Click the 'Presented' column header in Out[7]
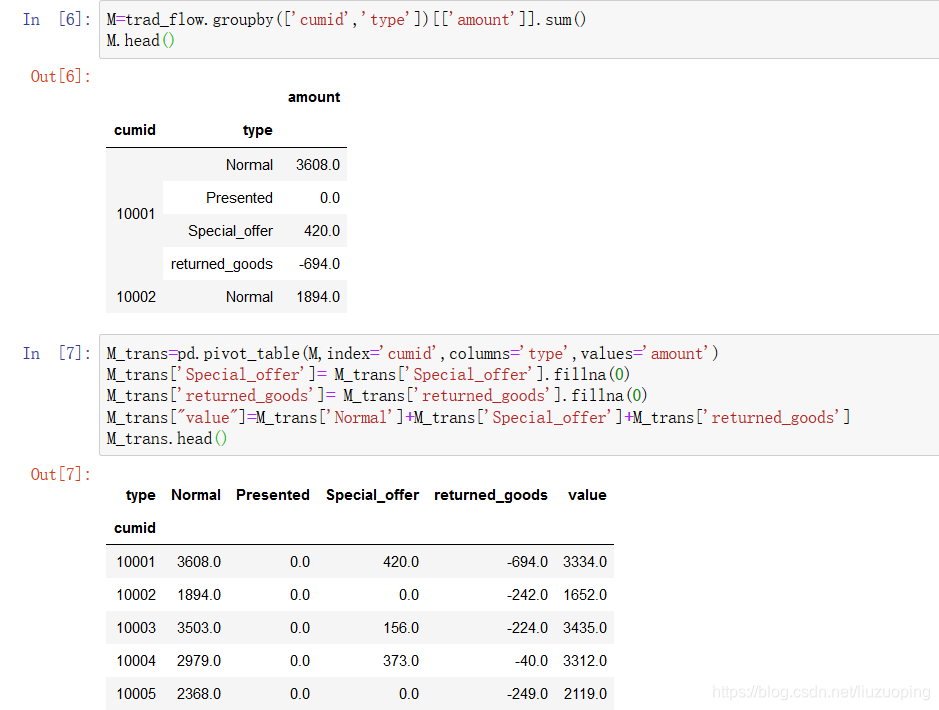Screen dimensions: 939x710 pyautogui.click(x=272, y=495)
